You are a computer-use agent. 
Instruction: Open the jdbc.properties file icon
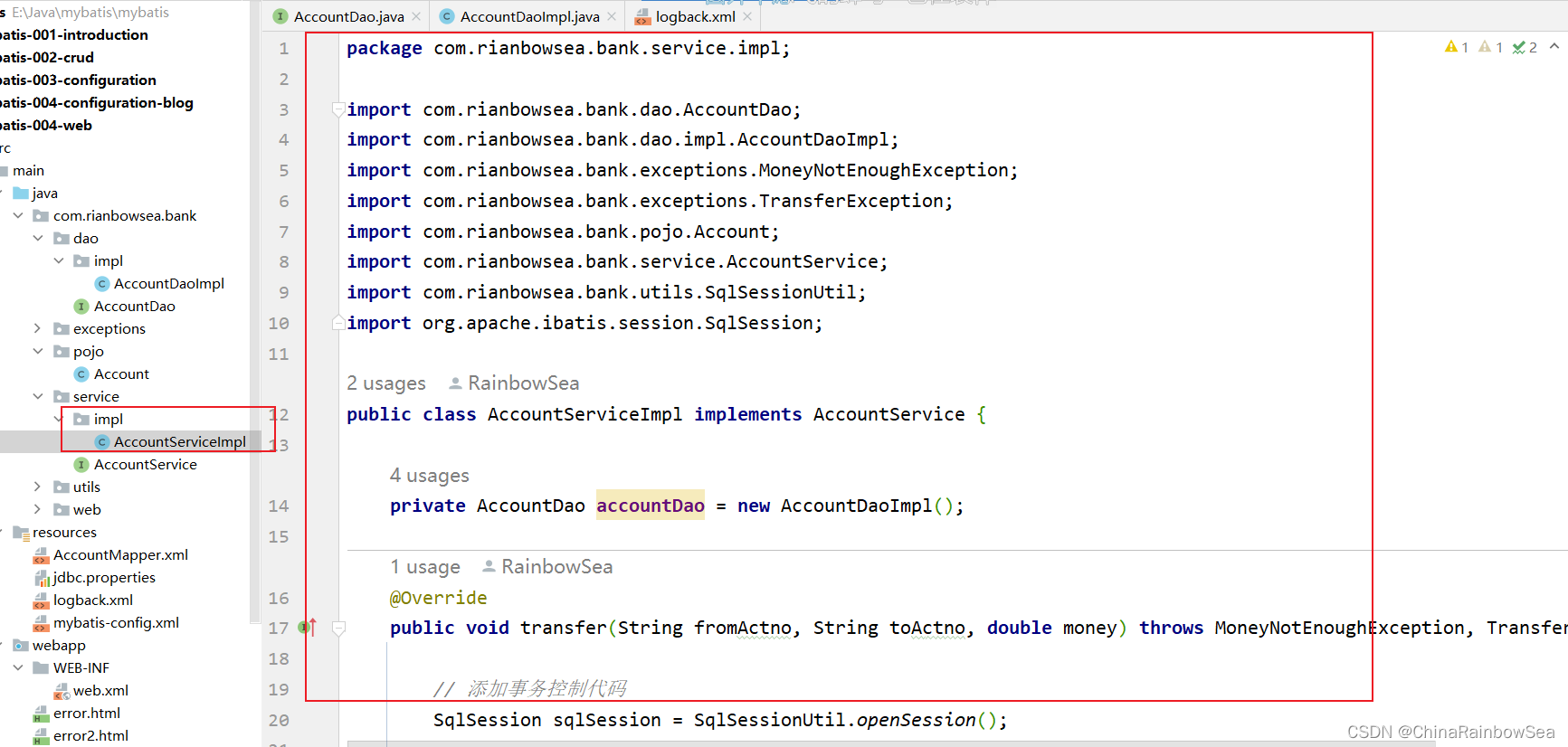[41, 578]
